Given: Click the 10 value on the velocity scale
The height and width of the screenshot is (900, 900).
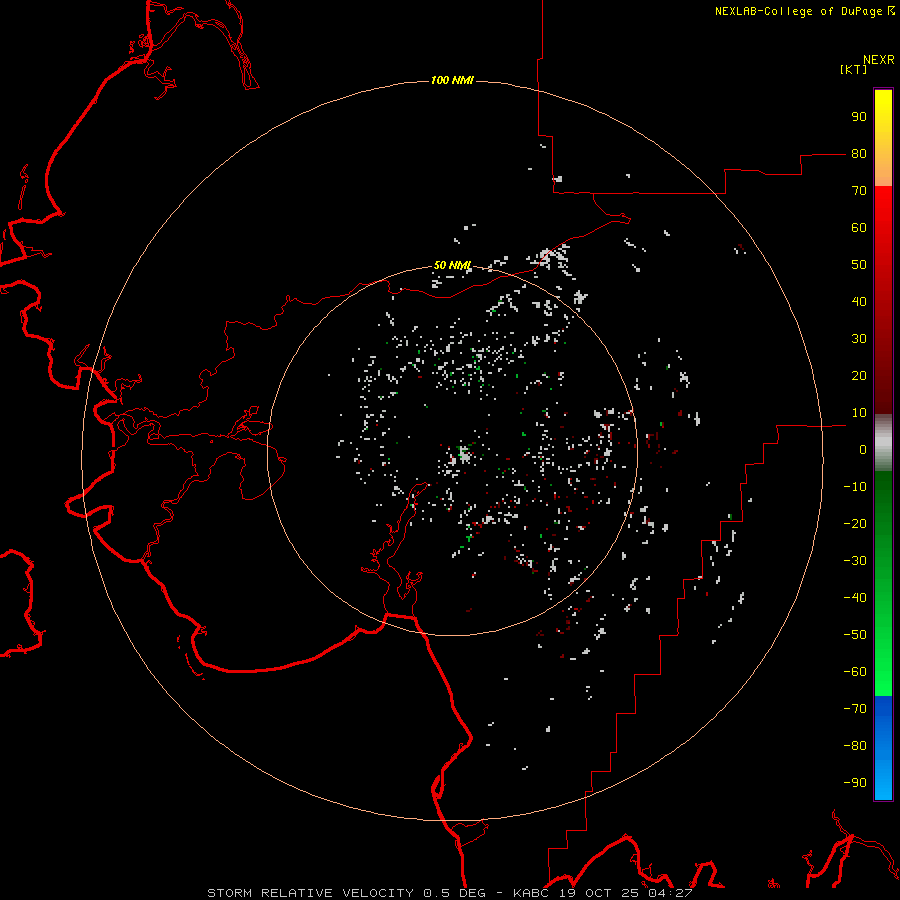Looking at the screenshot, I should (x=859, y=413).
